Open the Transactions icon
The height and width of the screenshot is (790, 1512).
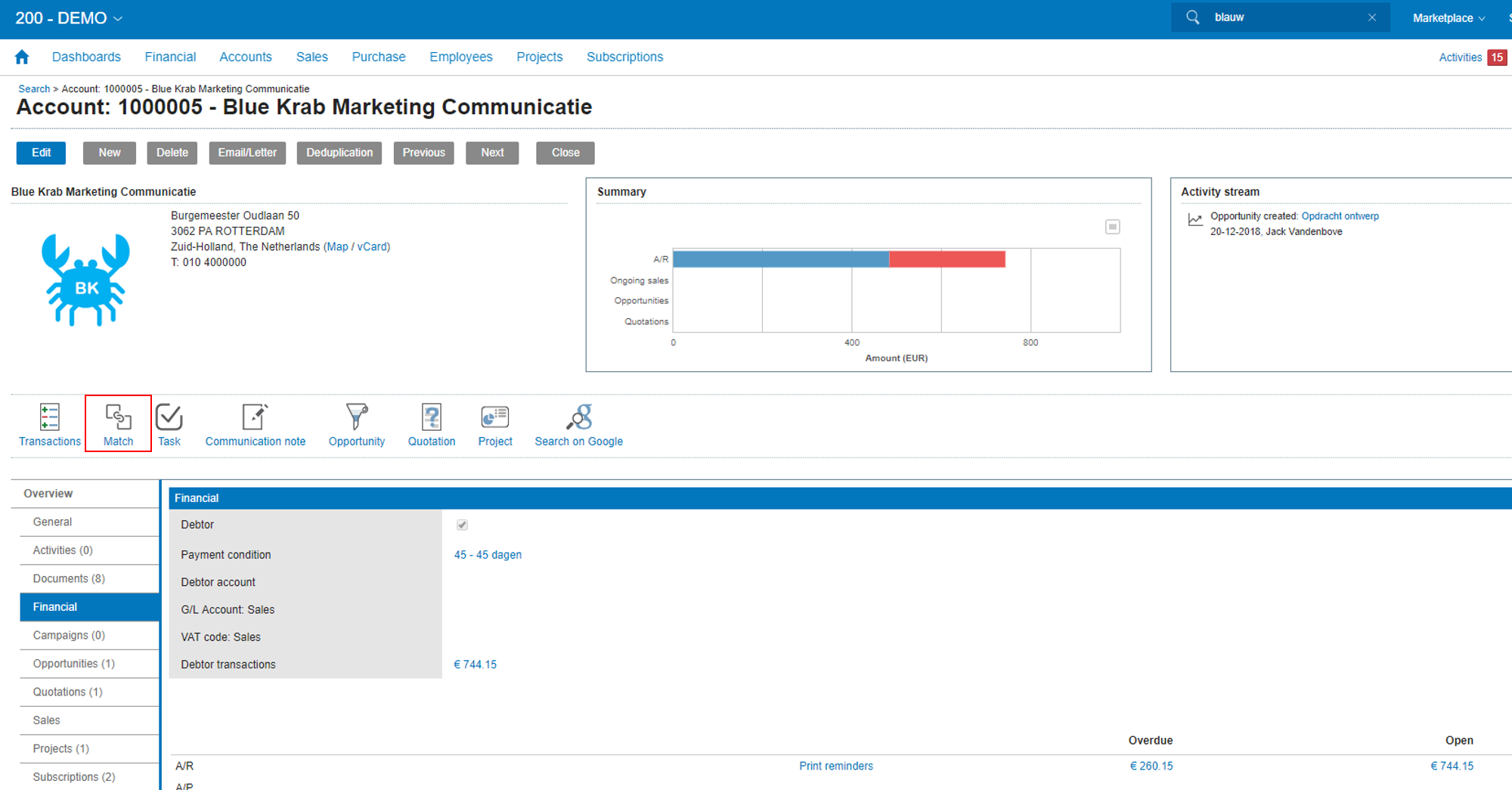tap(49, 417)
